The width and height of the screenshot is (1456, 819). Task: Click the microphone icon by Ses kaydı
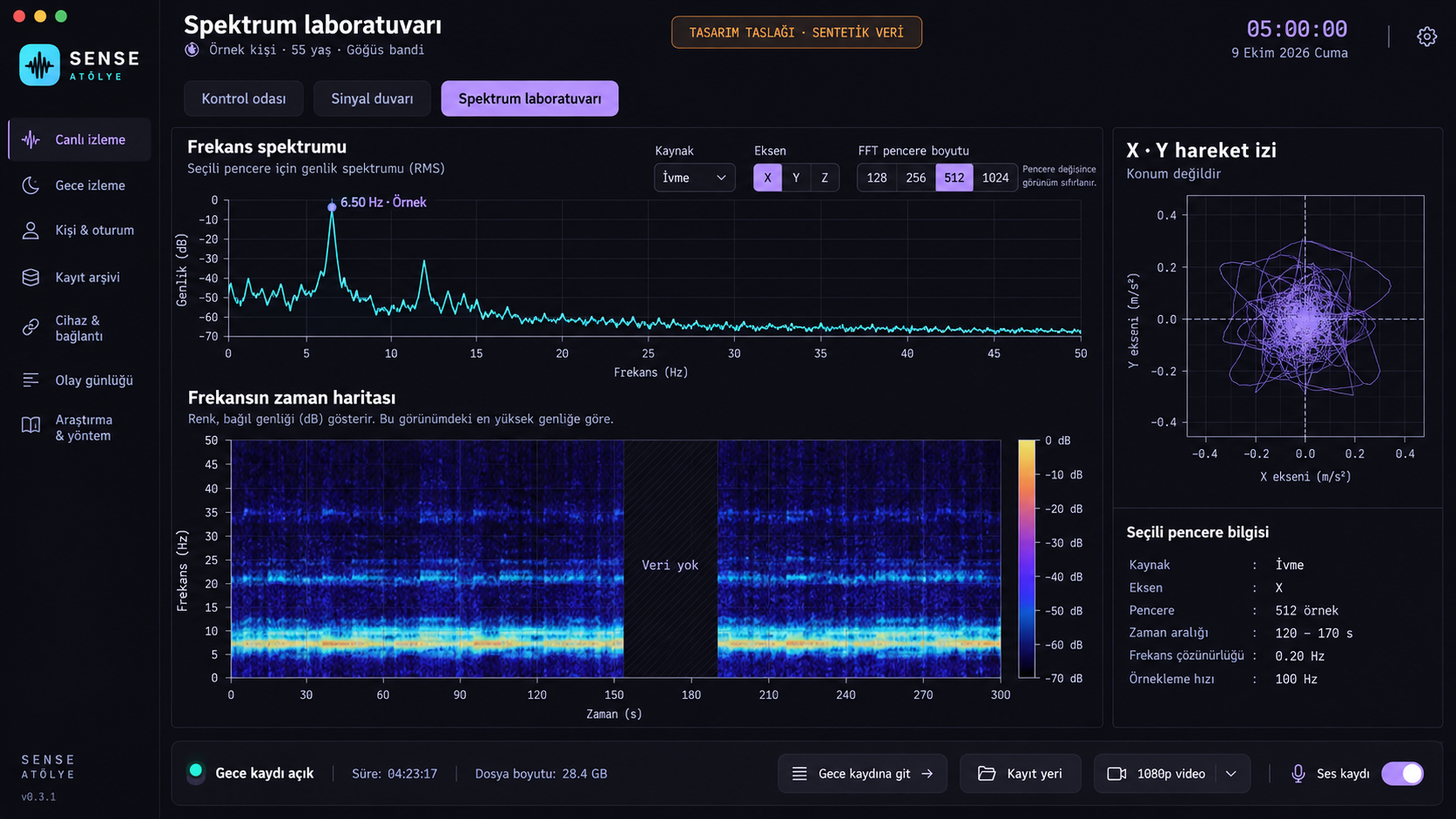pos(1298,774)
